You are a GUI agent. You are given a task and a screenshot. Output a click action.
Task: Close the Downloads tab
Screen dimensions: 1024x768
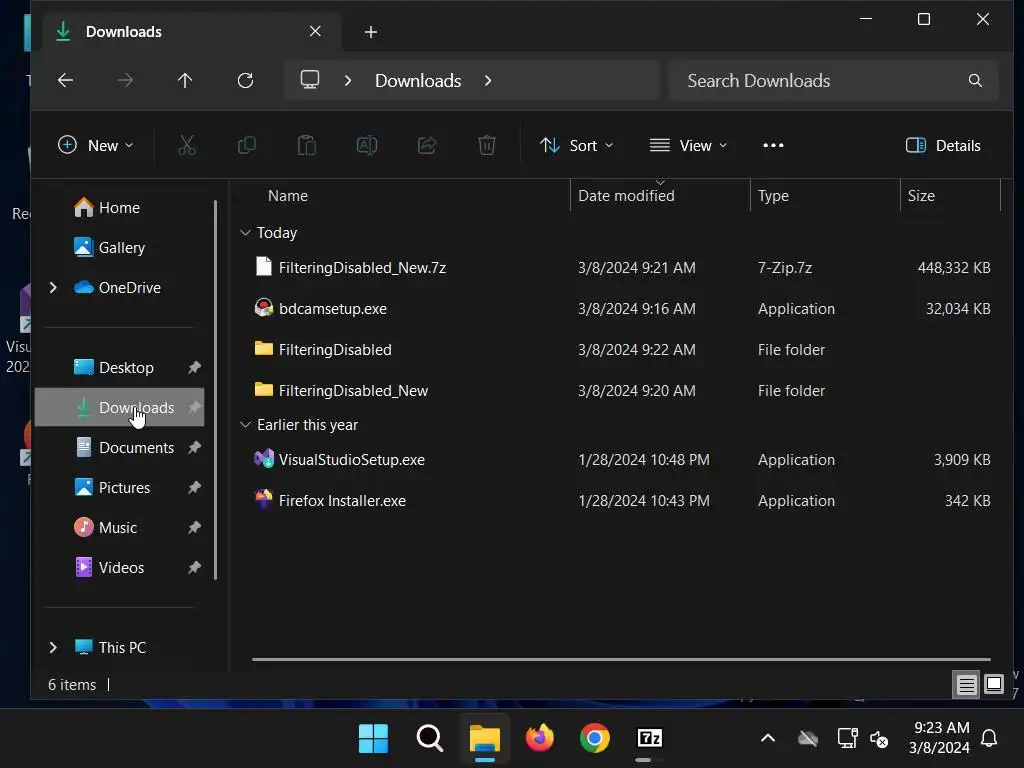coord(315,31)
